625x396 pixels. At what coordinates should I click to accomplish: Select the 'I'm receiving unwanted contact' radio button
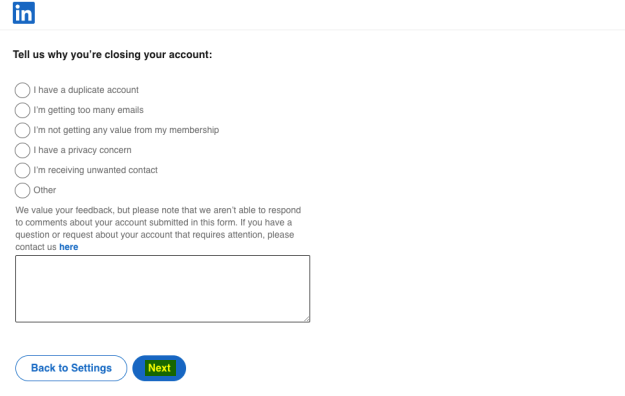[22, 170]
